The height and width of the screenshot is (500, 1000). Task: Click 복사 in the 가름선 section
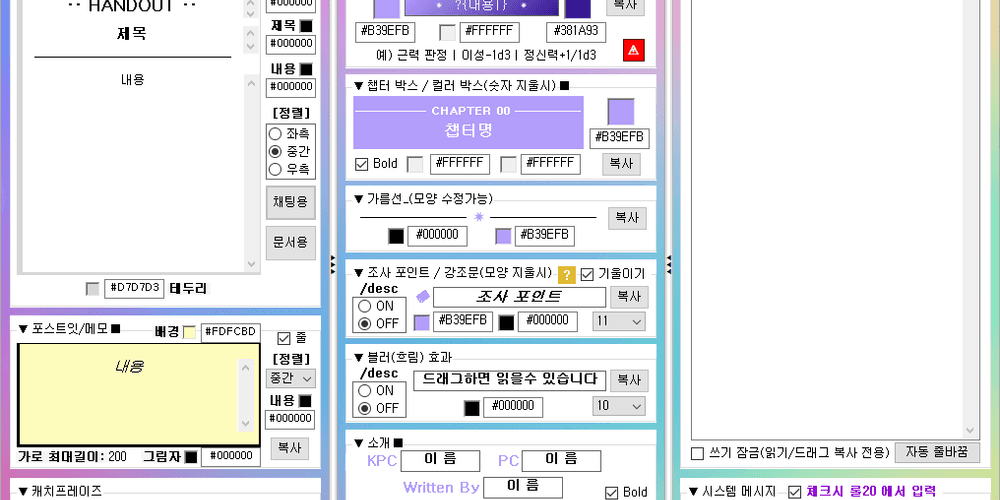[x=627, y=218]
